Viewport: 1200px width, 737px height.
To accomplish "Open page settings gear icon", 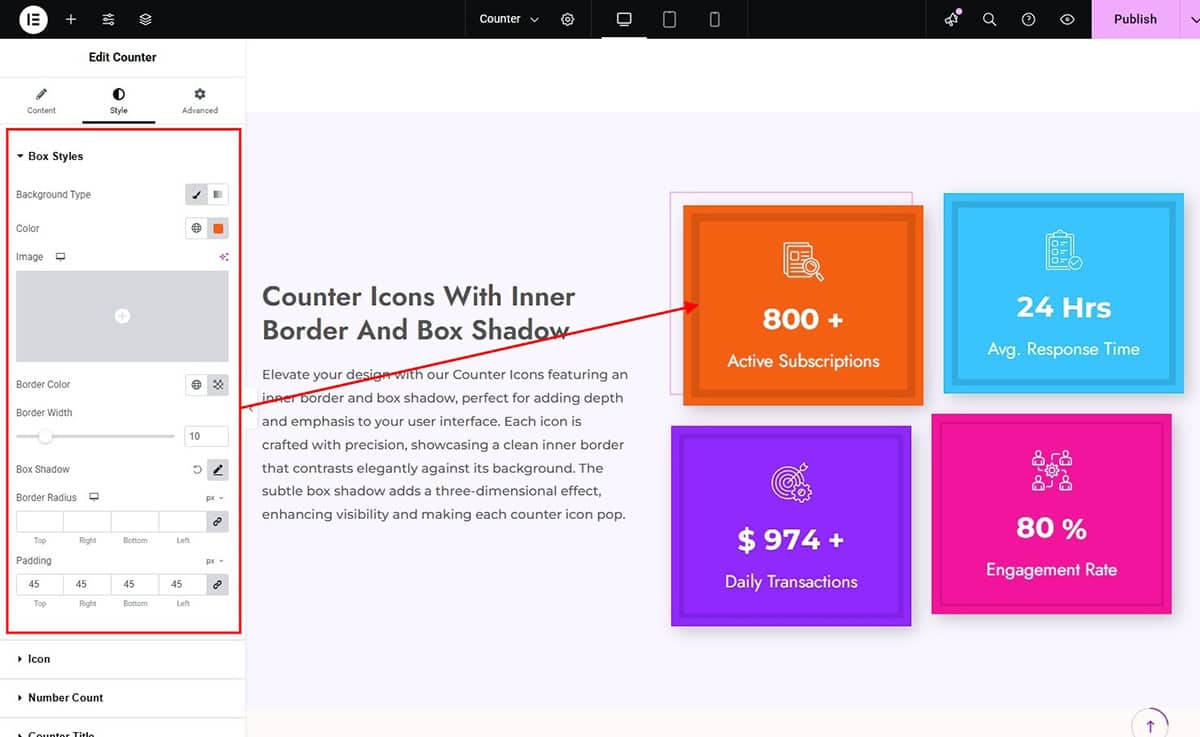I will click(x=568, y=19).
